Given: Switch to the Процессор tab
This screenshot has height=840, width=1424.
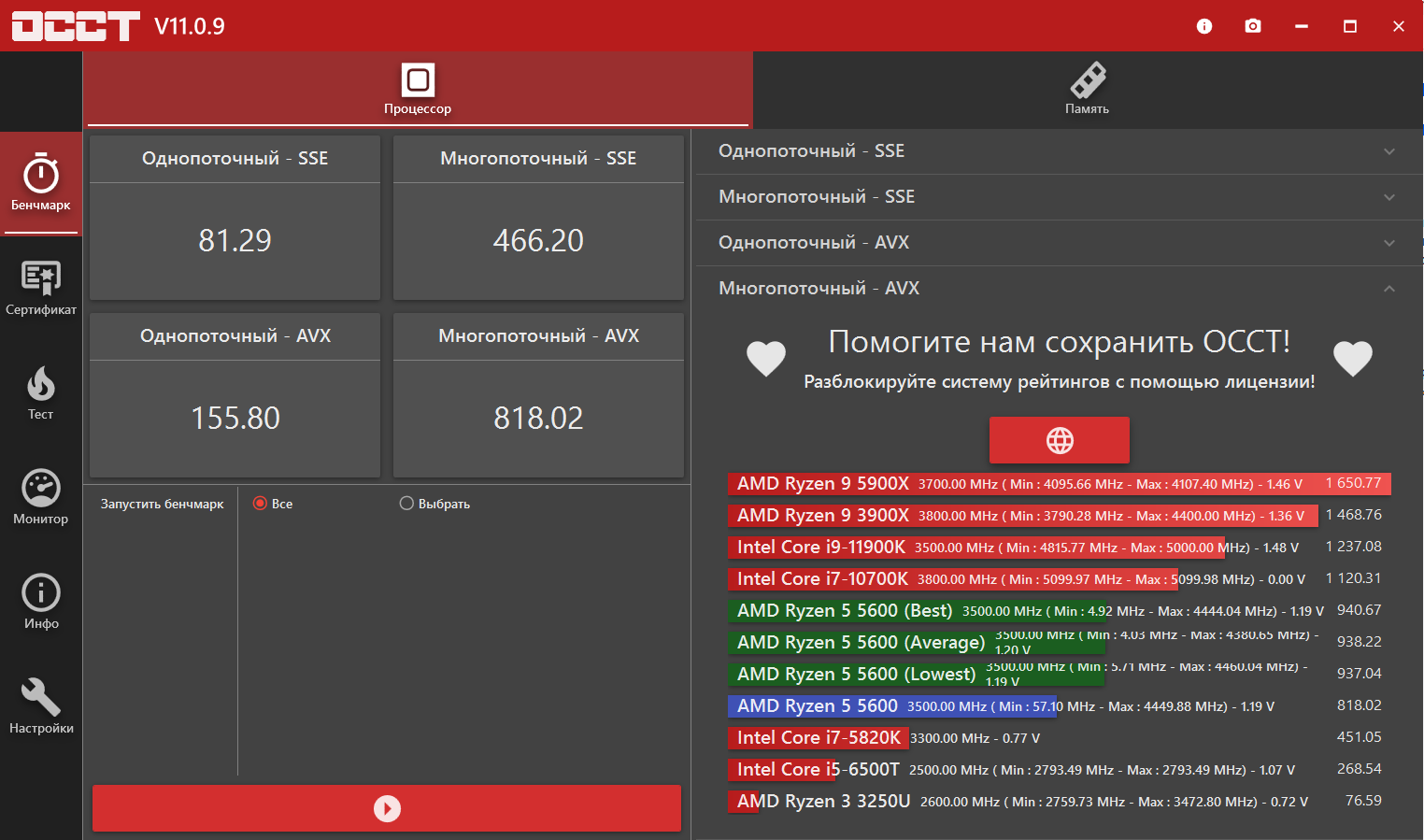Looking at the screenshot, I should tap(418, 89).
